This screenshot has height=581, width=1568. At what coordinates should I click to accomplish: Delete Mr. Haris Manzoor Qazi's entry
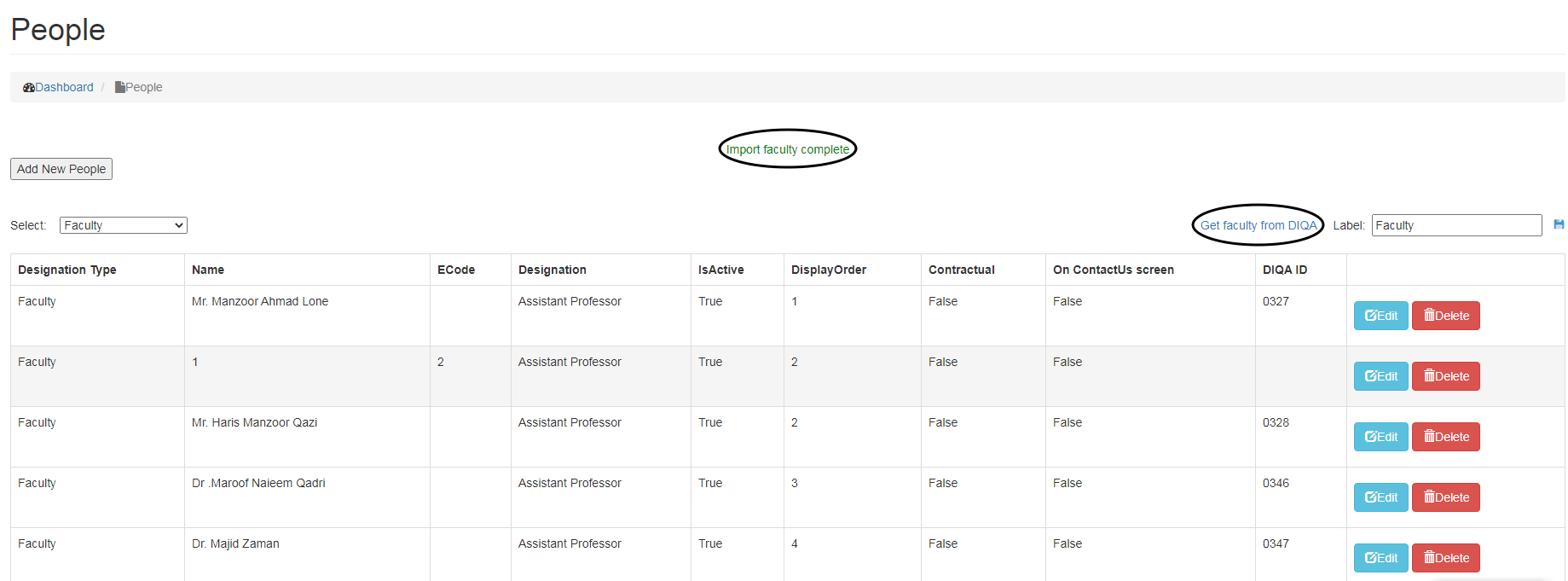[1445, 437]
